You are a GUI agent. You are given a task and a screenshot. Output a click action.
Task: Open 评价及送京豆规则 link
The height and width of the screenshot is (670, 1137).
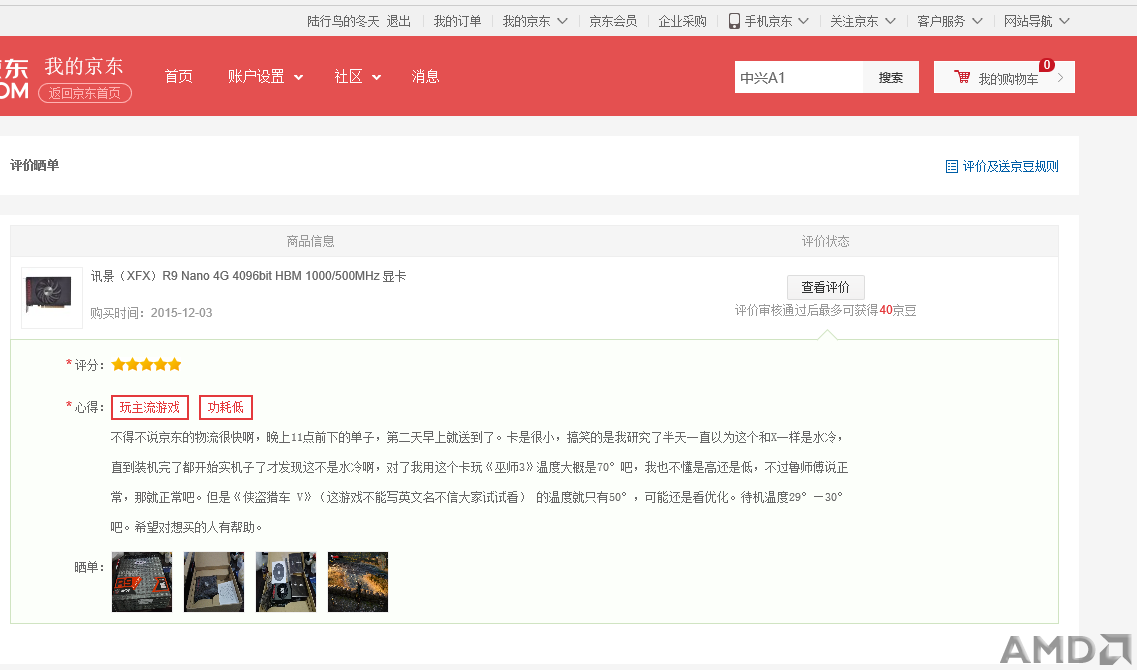[x=1010, y=167]
